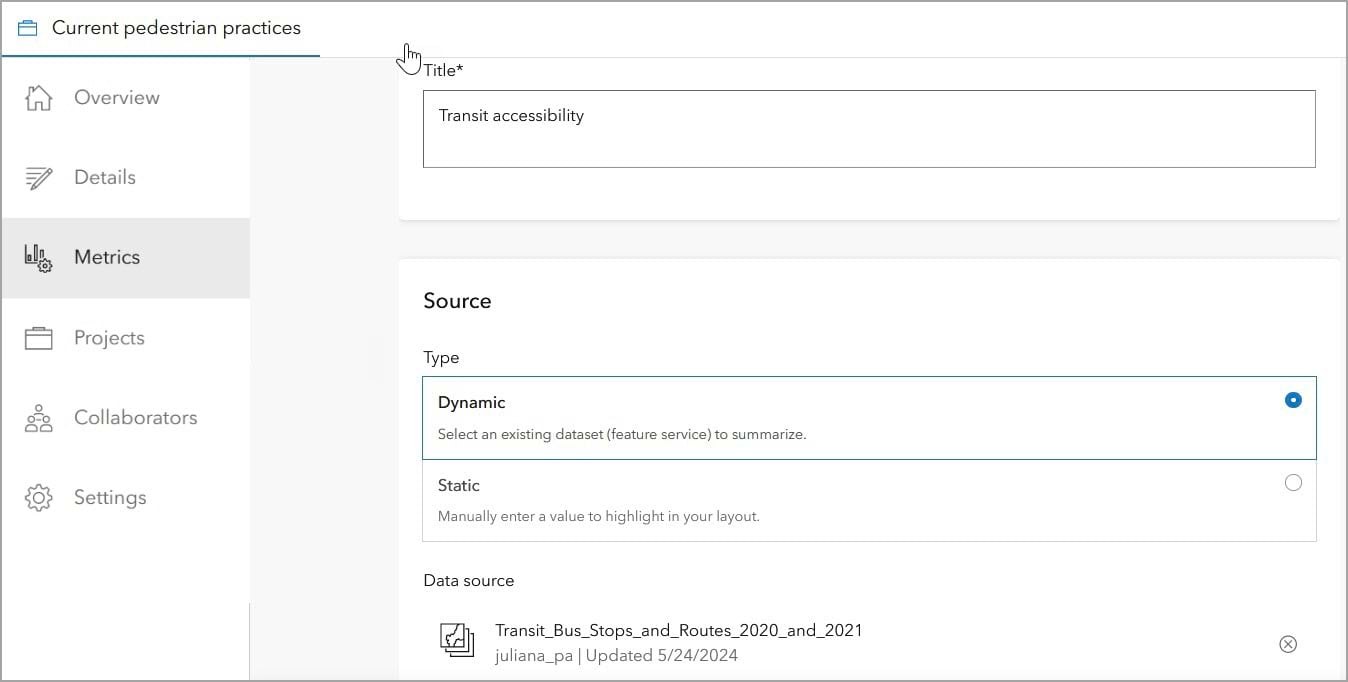This screenshot has width=1348, height=682.
Task: Click the Collaborators people icon
Action: (x=38, y=418)
